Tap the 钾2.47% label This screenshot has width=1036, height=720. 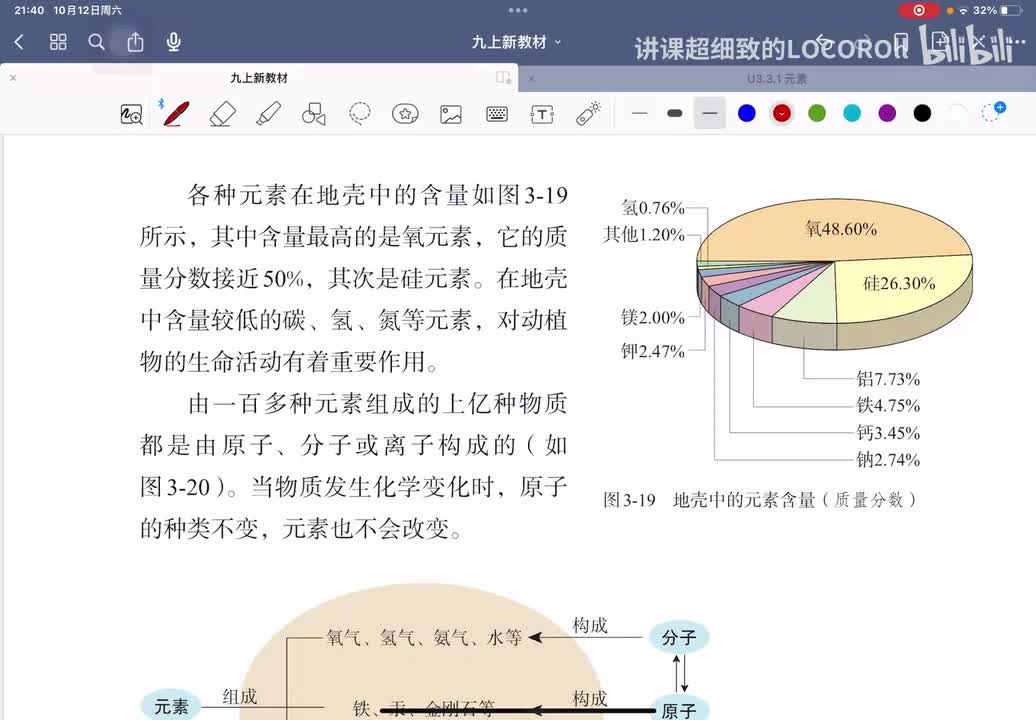tap(653, 351)
